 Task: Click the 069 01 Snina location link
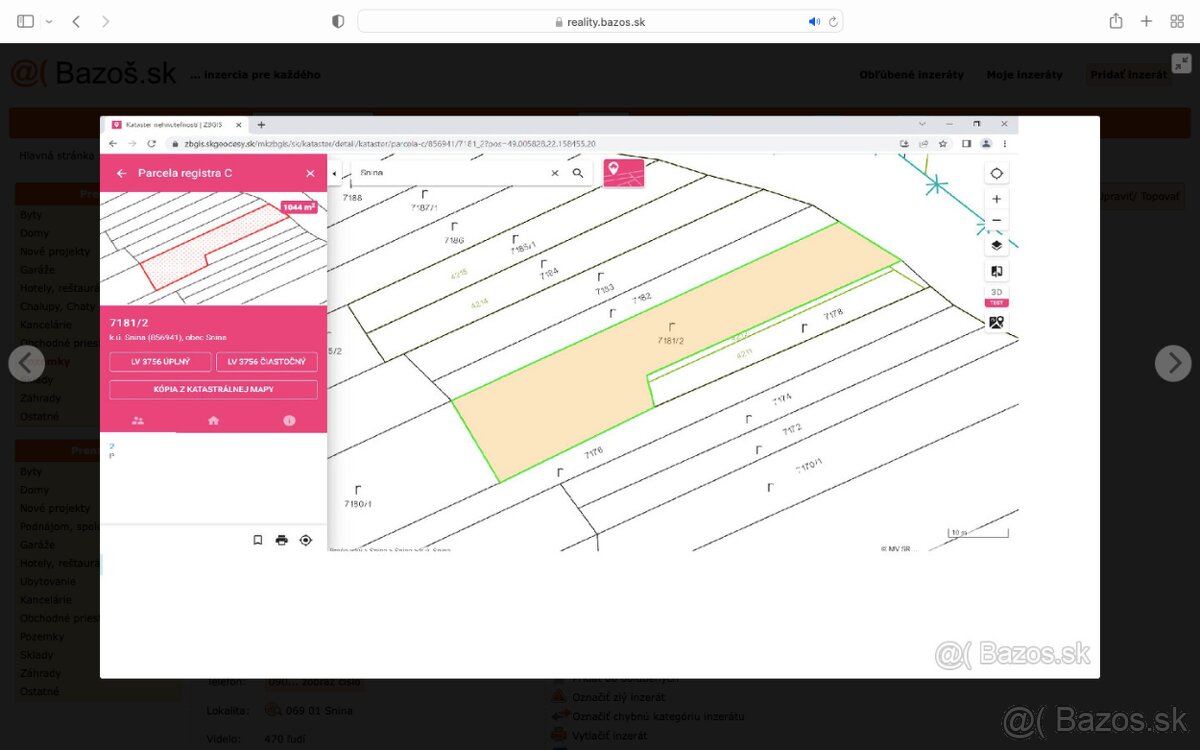pyautogui.click(x=318, y=711)
